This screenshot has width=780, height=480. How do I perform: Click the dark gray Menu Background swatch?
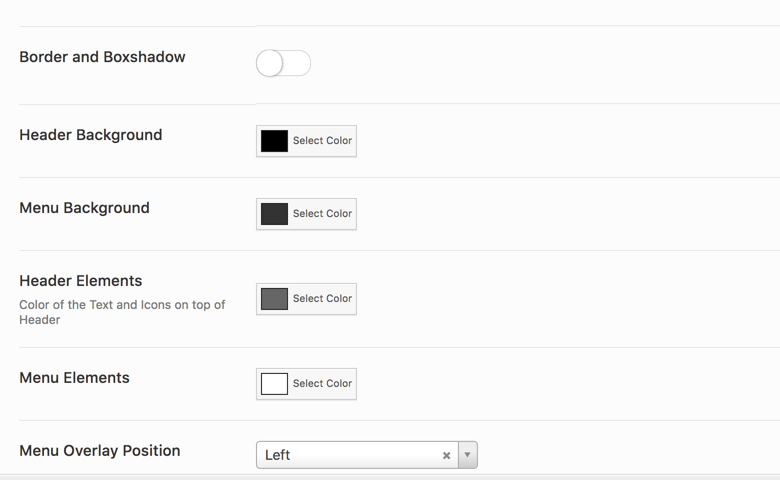[x=274, y=214]
